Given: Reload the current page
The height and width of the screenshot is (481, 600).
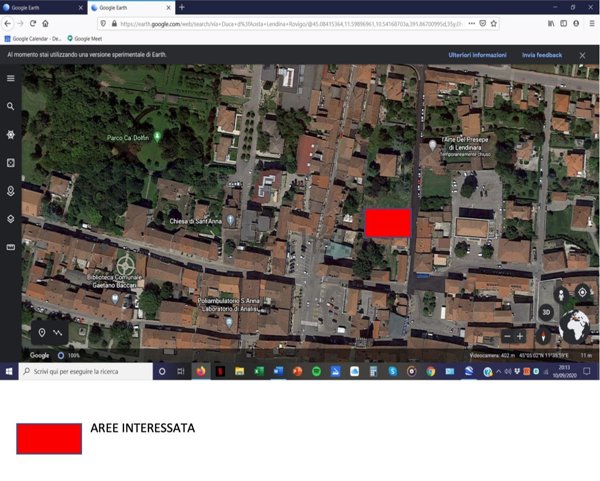Looking at the screenshot, I should pos(33,24).
